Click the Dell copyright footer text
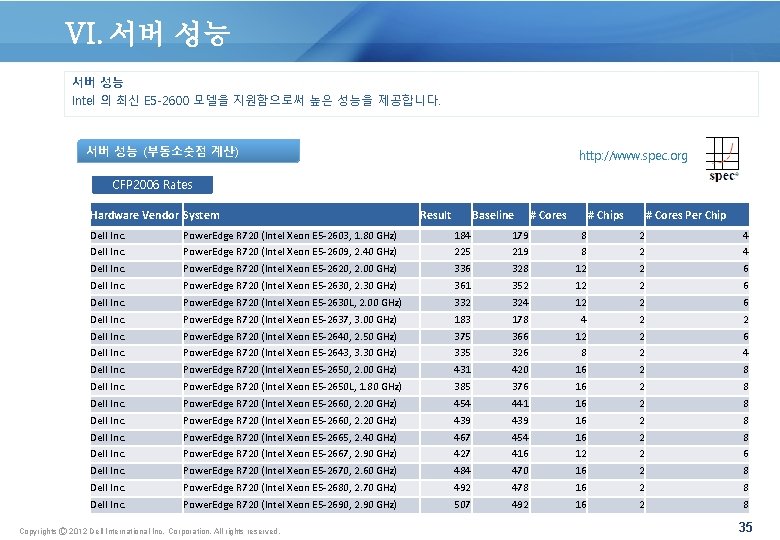 [150, 531]
